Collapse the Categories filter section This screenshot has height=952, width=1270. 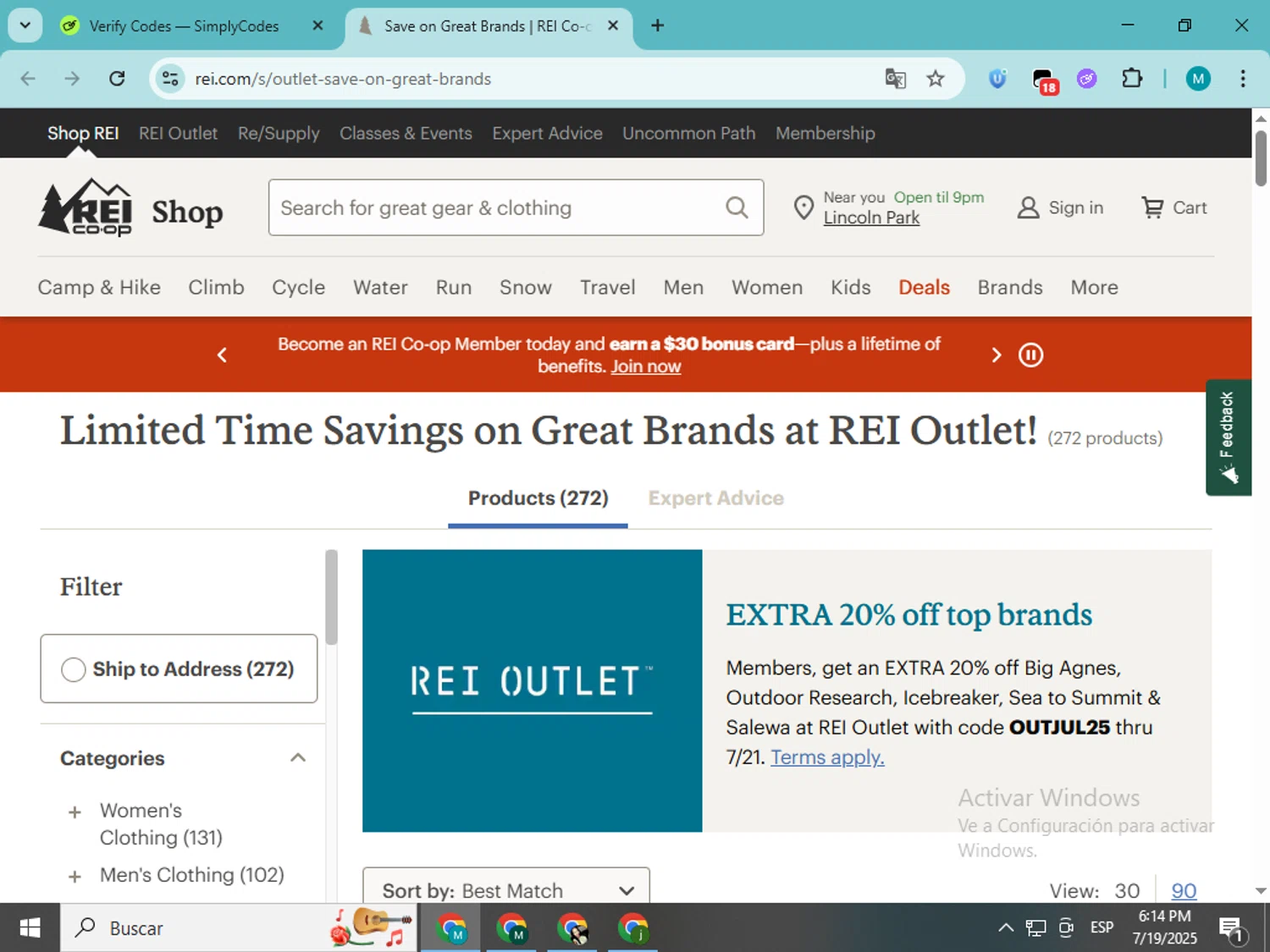pyautogui.click(x=297, y=758)
